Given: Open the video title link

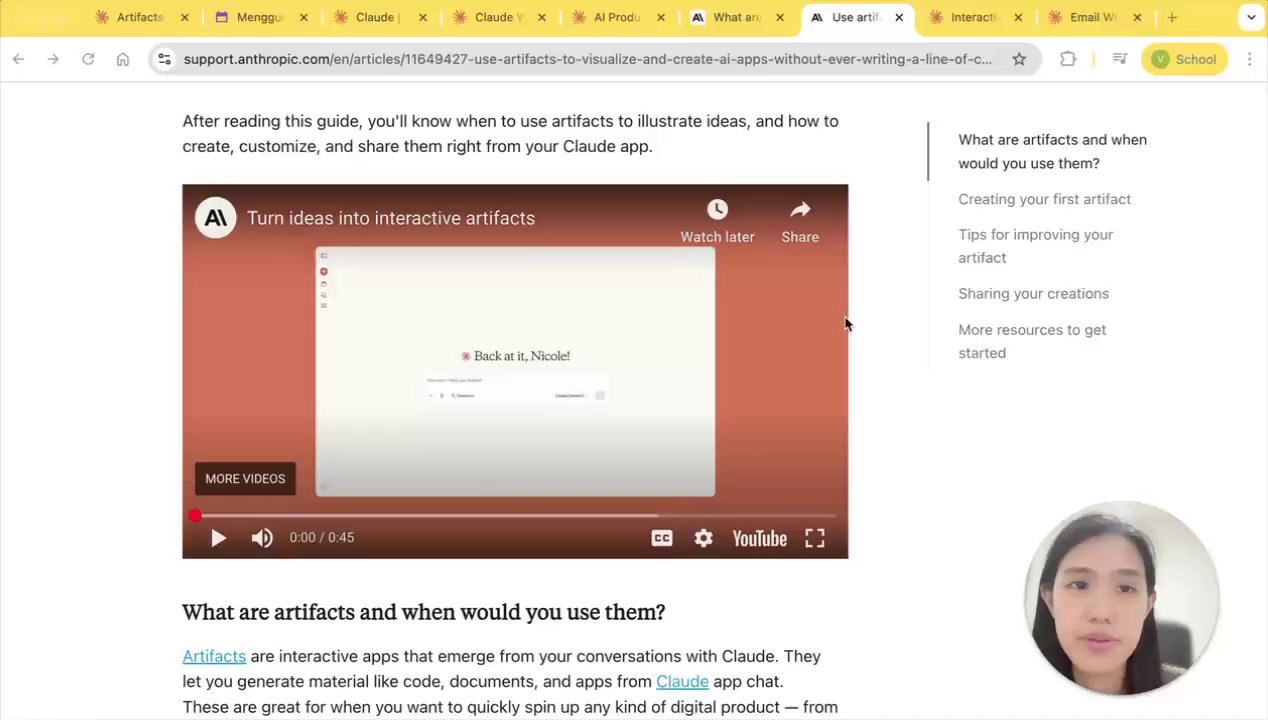Looking at the screenshot, I should 391,218.
